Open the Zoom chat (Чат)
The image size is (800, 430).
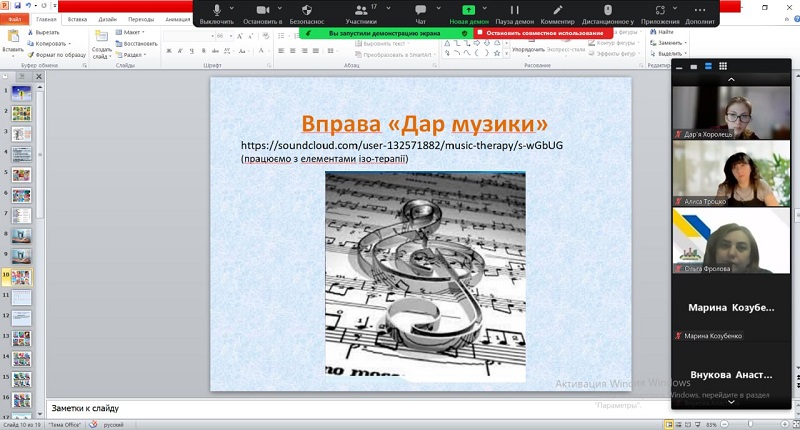click(x=420, y=14)
